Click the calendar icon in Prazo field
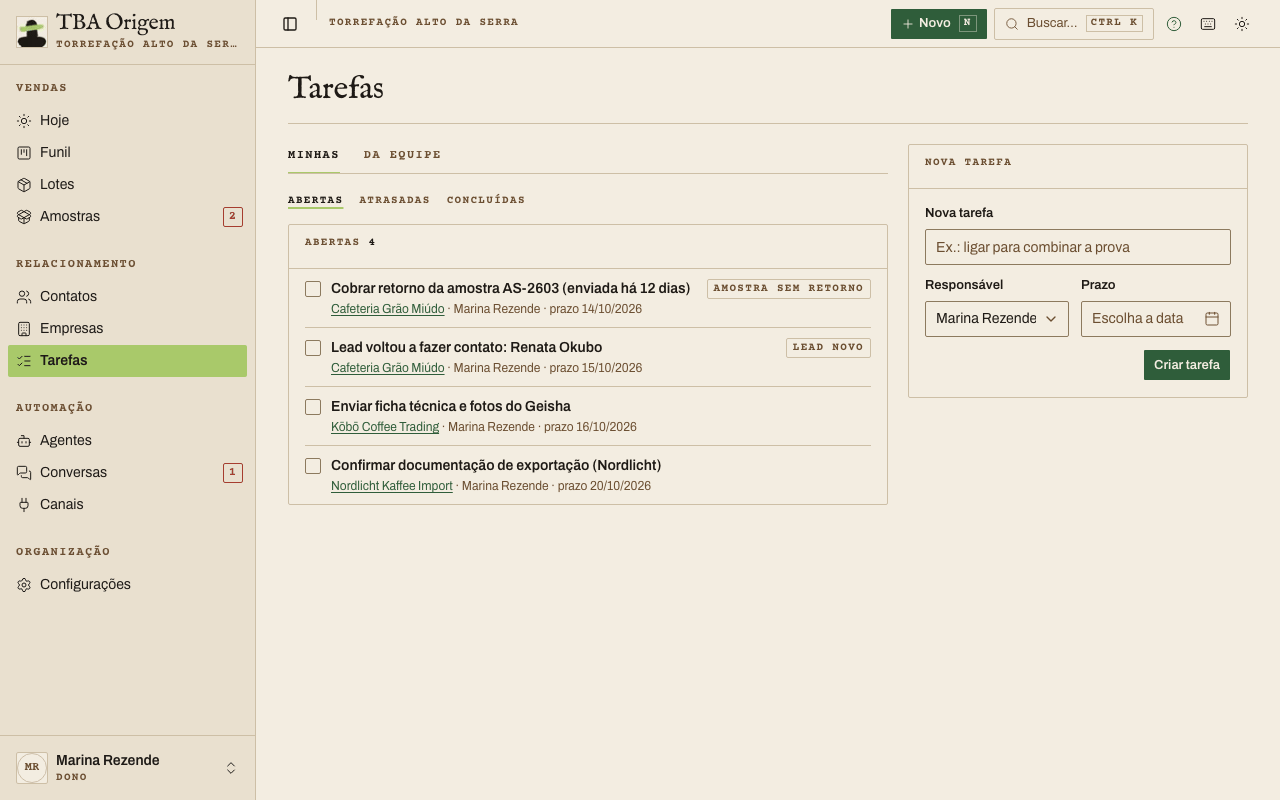 (x=1212, y=319)
